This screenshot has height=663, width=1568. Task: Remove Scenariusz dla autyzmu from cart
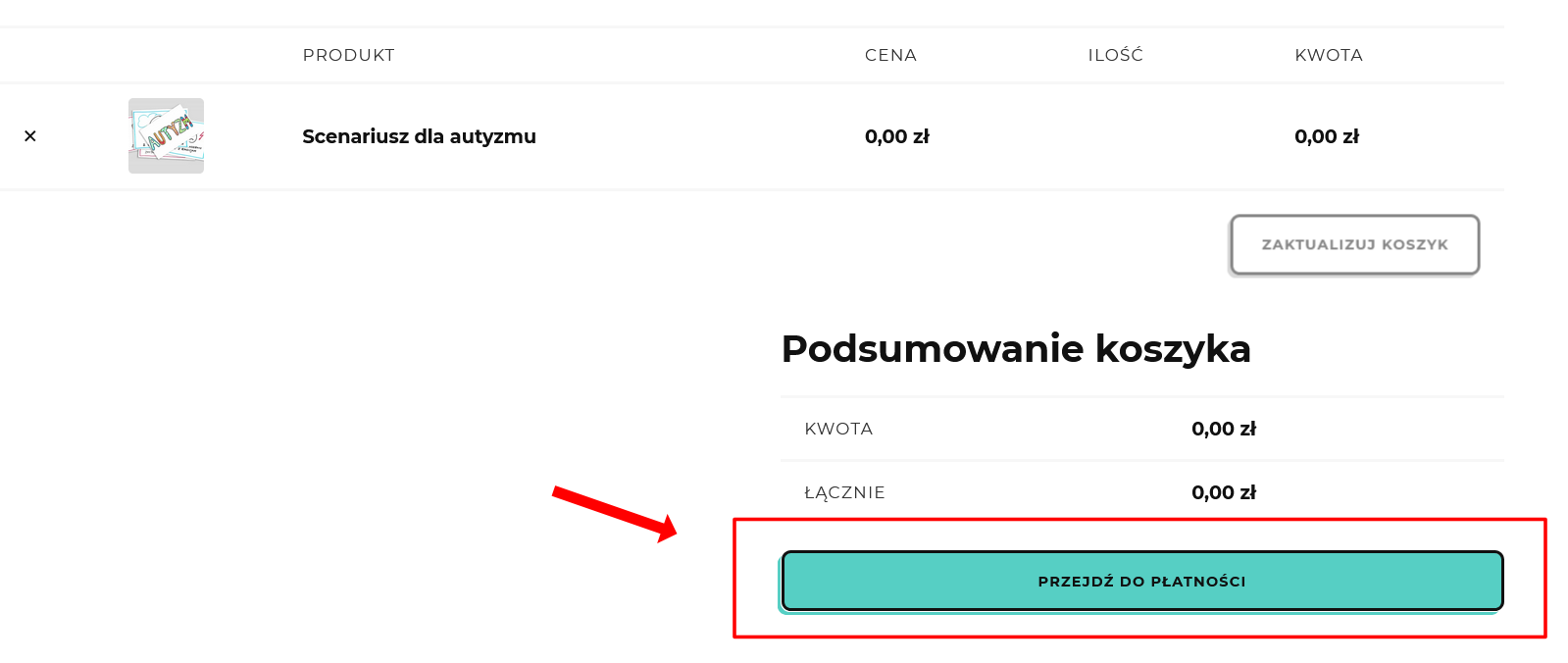coord(30,136)
